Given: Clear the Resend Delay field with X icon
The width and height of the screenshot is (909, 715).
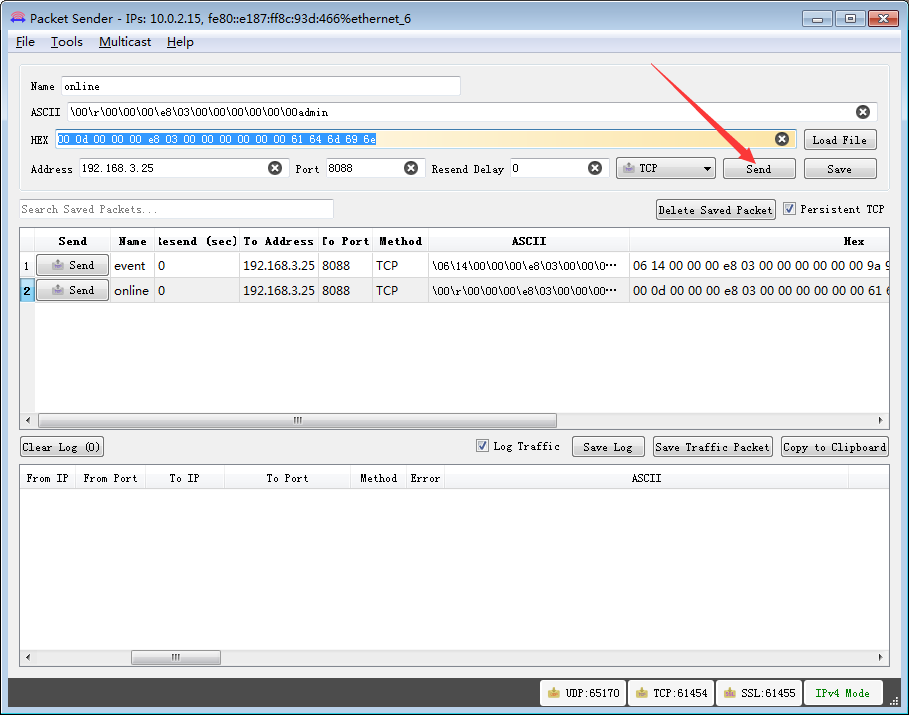Looking at the screenshot, I should [x=596, y=168].
